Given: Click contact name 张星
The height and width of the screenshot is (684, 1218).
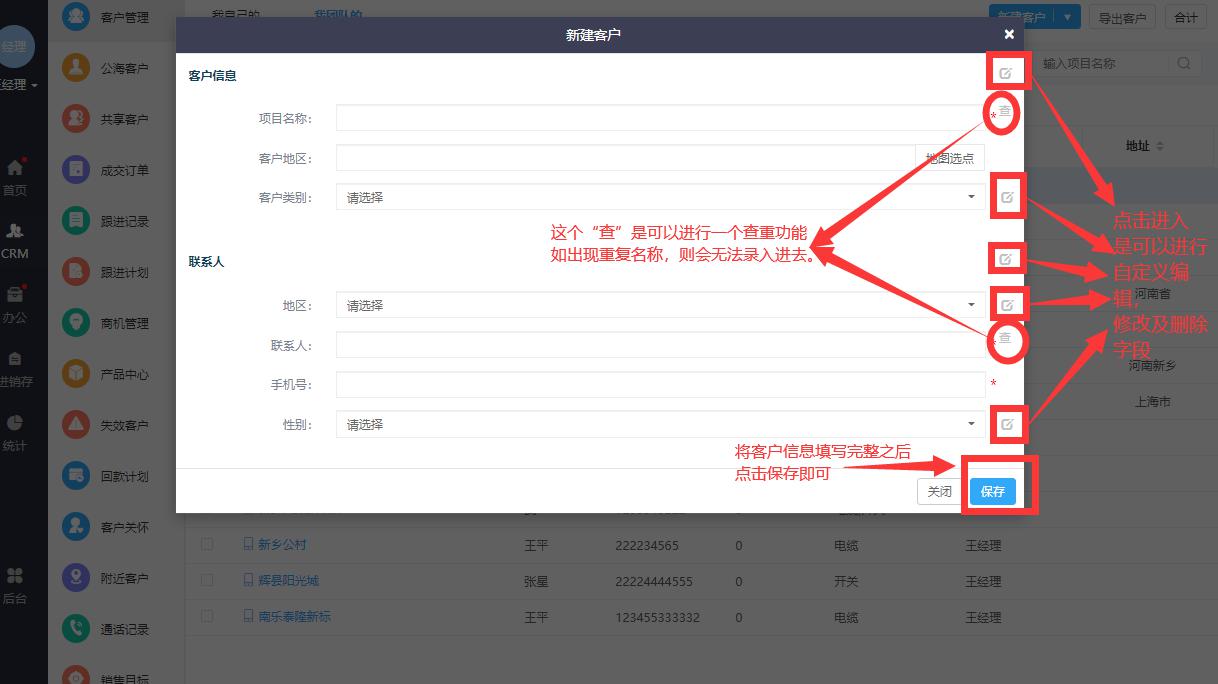Looking at the screenshot, I should point(536,581).
